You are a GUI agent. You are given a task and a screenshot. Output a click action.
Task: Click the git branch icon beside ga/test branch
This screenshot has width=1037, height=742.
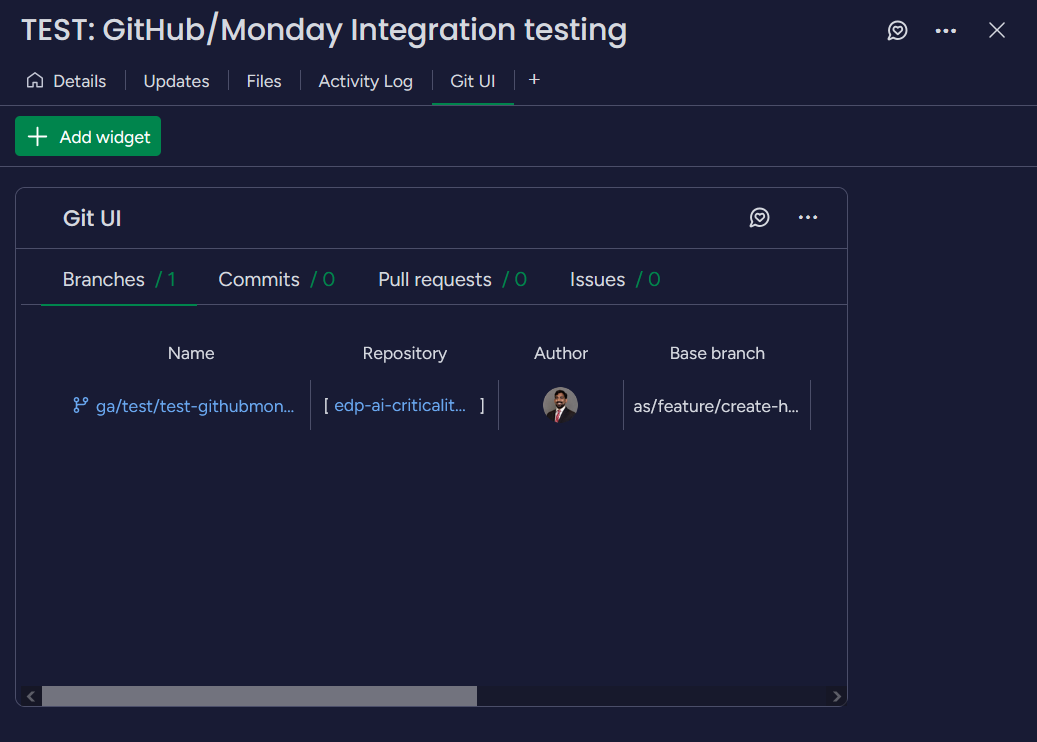[81, 405]
